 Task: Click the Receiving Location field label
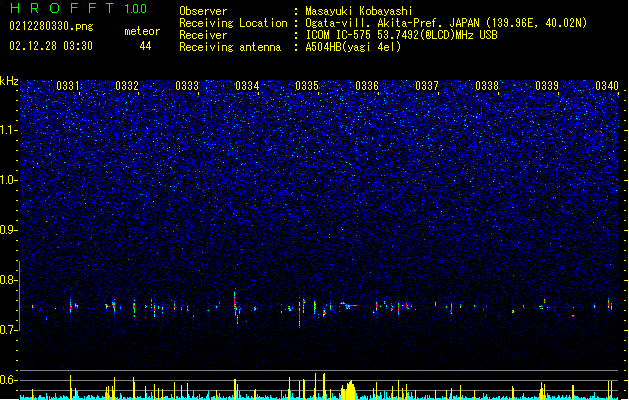[x=233, y=23]
